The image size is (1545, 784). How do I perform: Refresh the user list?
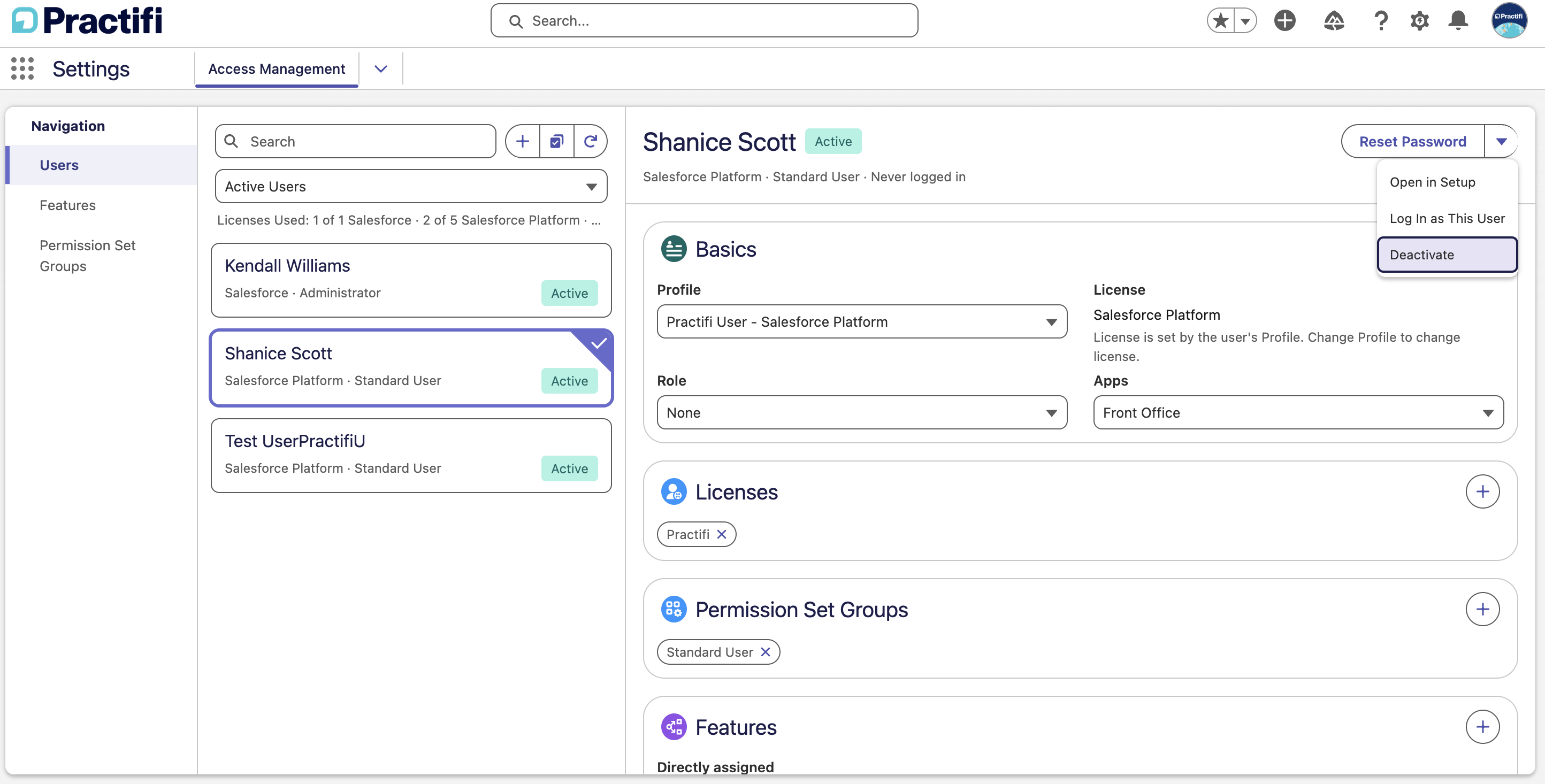point(590,142)
